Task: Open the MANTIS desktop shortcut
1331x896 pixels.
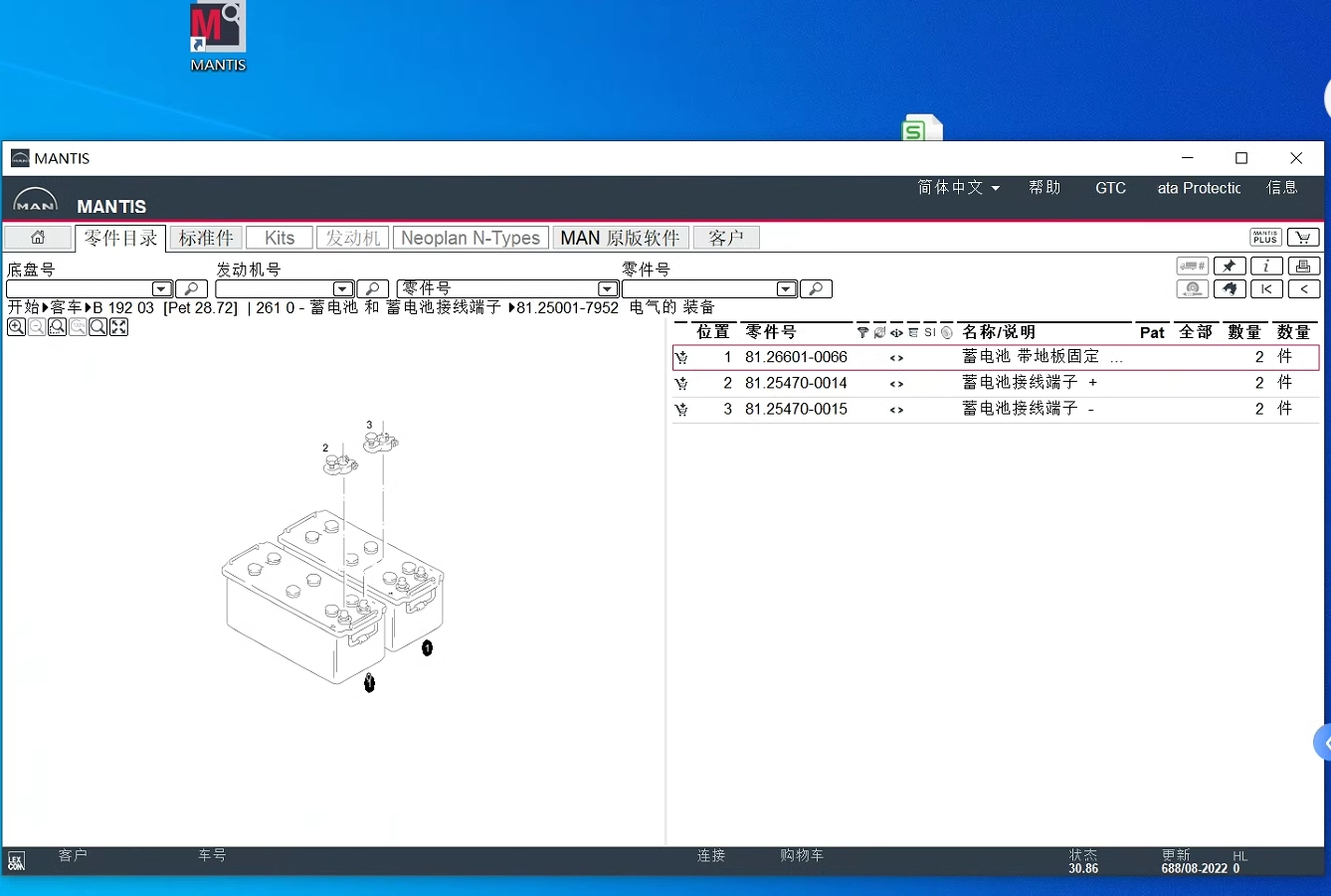Action: (218, 37)
